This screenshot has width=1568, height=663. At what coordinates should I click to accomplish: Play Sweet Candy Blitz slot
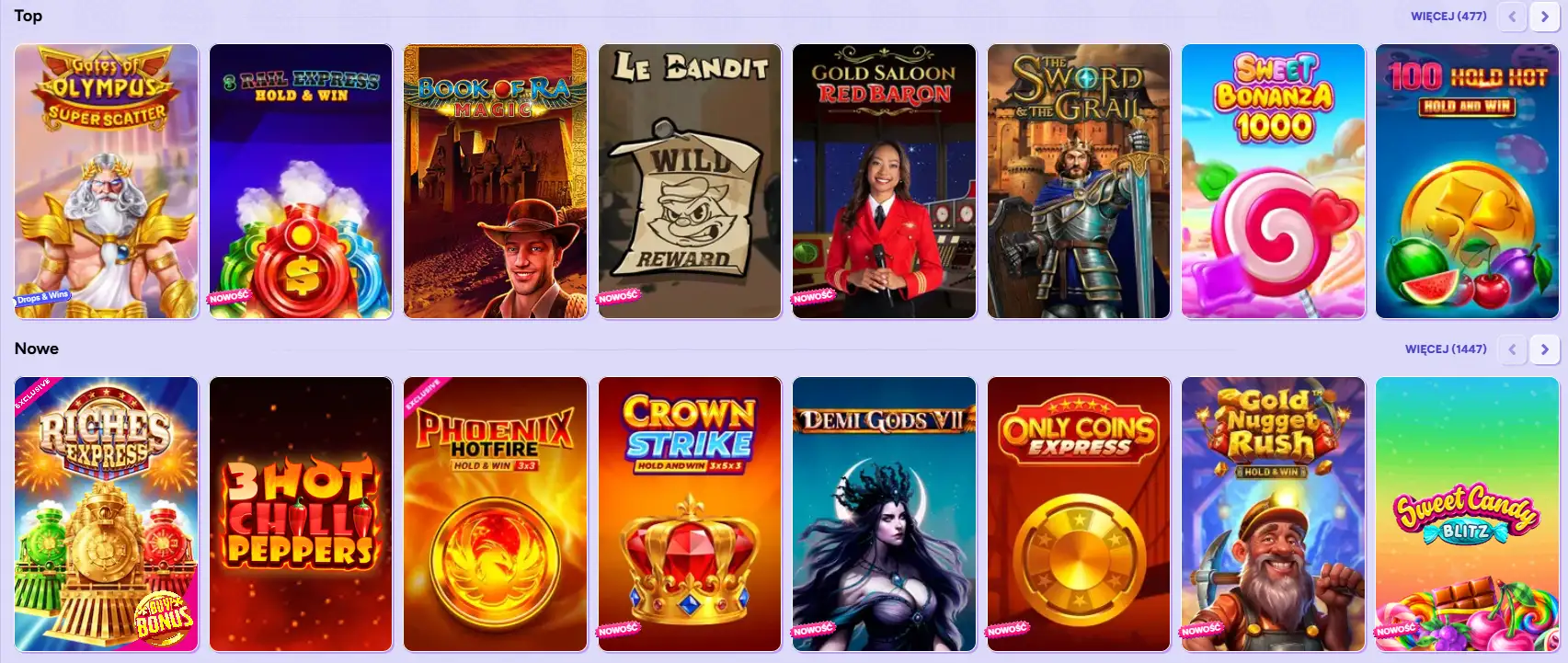pyautogui.click(x=1468, y=514)
